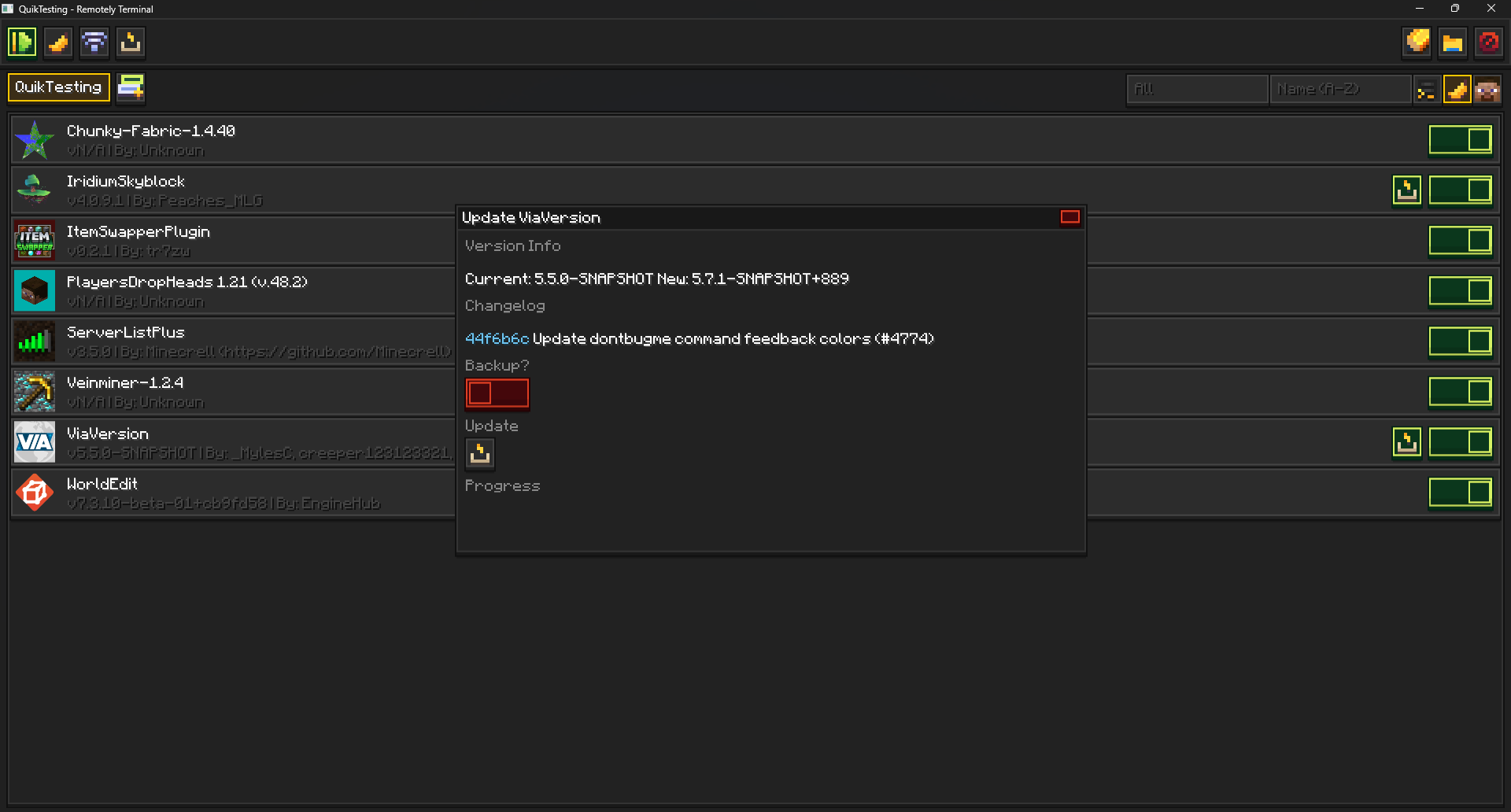Click the list sort order icon
1511x812 pixels.
[x=1426, y=90]
